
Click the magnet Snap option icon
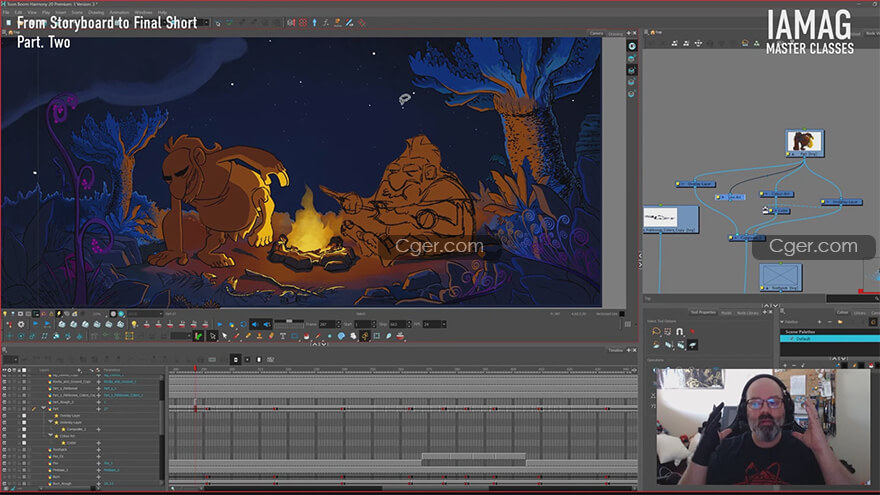680,332
